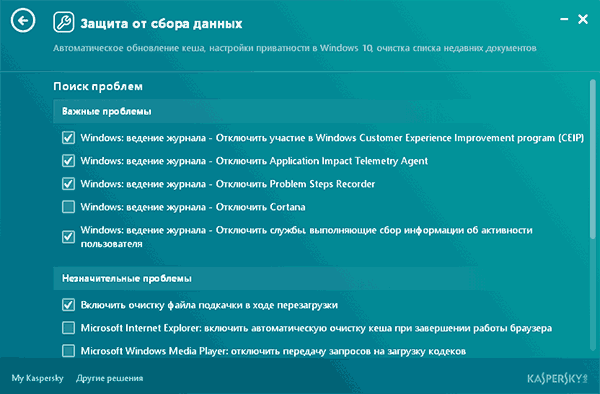Open the Другие решения link
The image size is (600, 394).
(109, 378)
